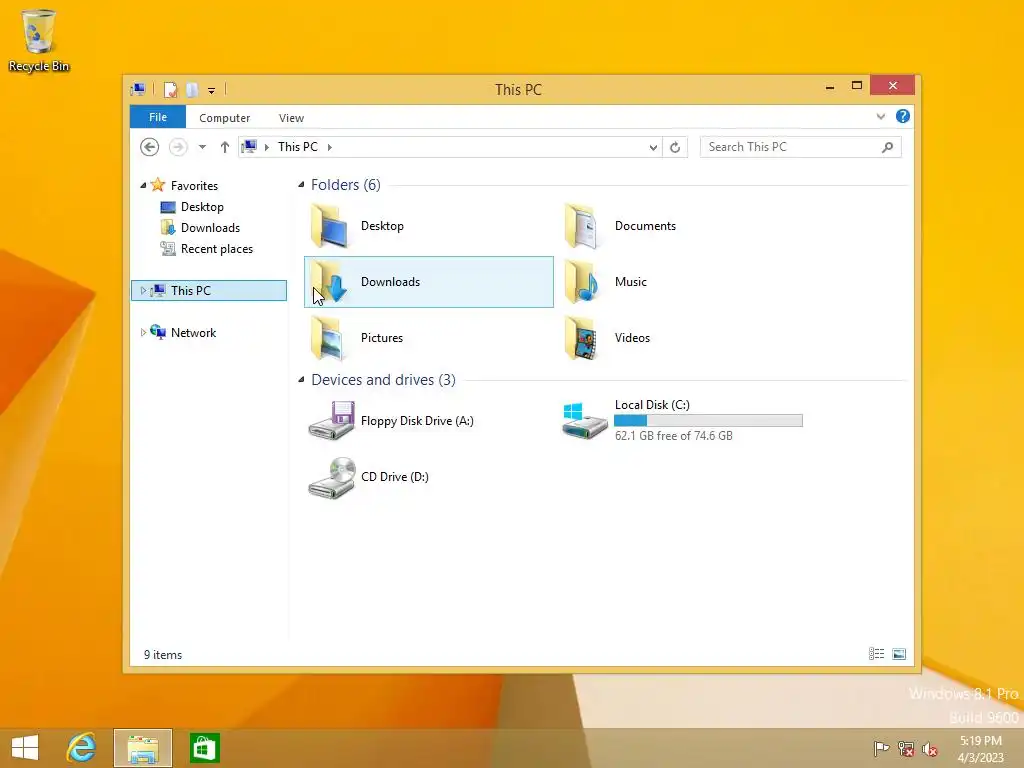The height and width of the screenshot is (768, 1024).
Task: Collapse the Folders (6) group
Action: pos(301,185)
